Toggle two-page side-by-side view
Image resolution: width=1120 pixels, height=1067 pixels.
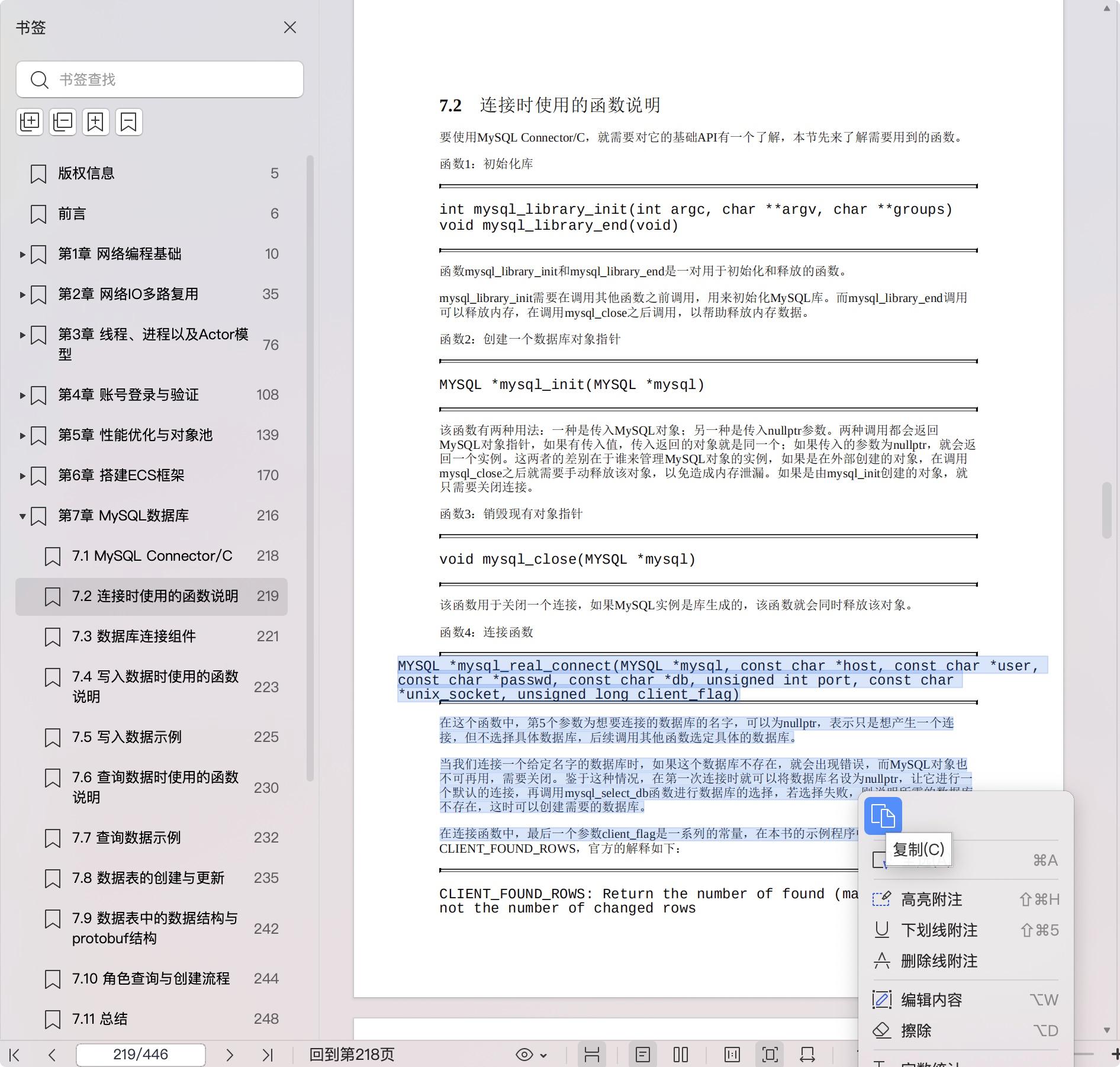pos(681,1055)
